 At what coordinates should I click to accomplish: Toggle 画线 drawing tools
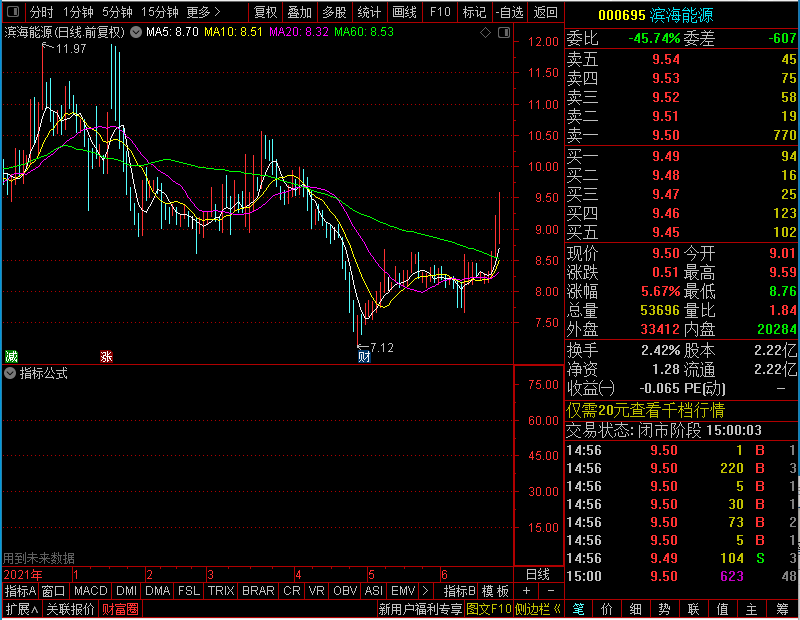(x=404, y=12)
